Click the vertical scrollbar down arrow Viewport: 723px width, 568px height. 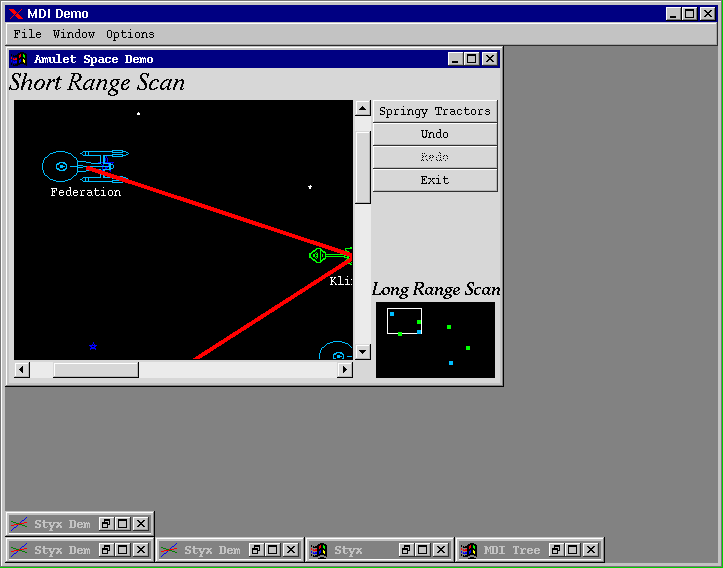[x=363, y=352]
